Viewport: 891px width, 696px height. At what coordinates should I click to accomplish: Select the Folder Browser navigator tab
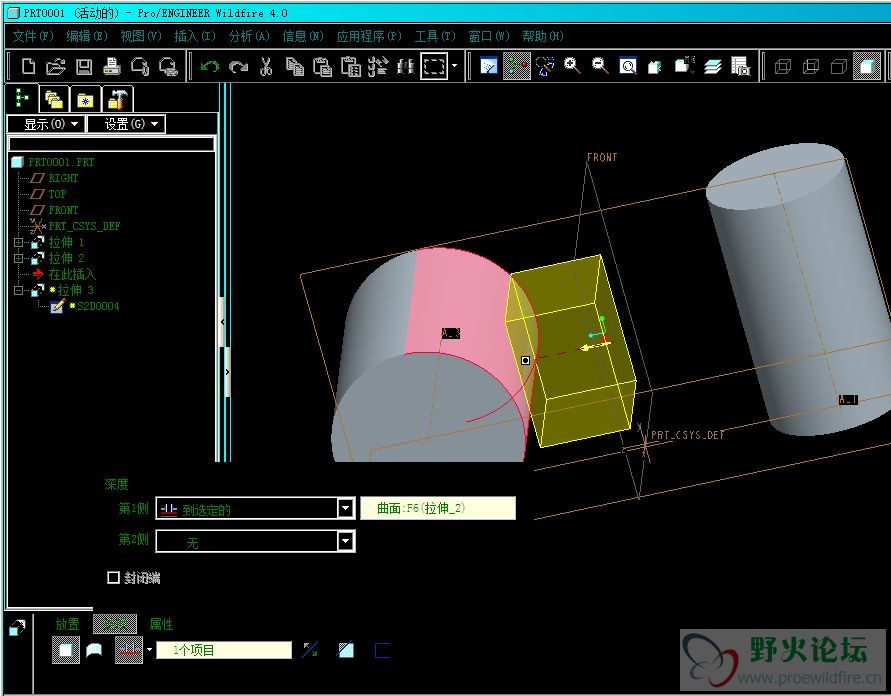(x=54, y=100)
